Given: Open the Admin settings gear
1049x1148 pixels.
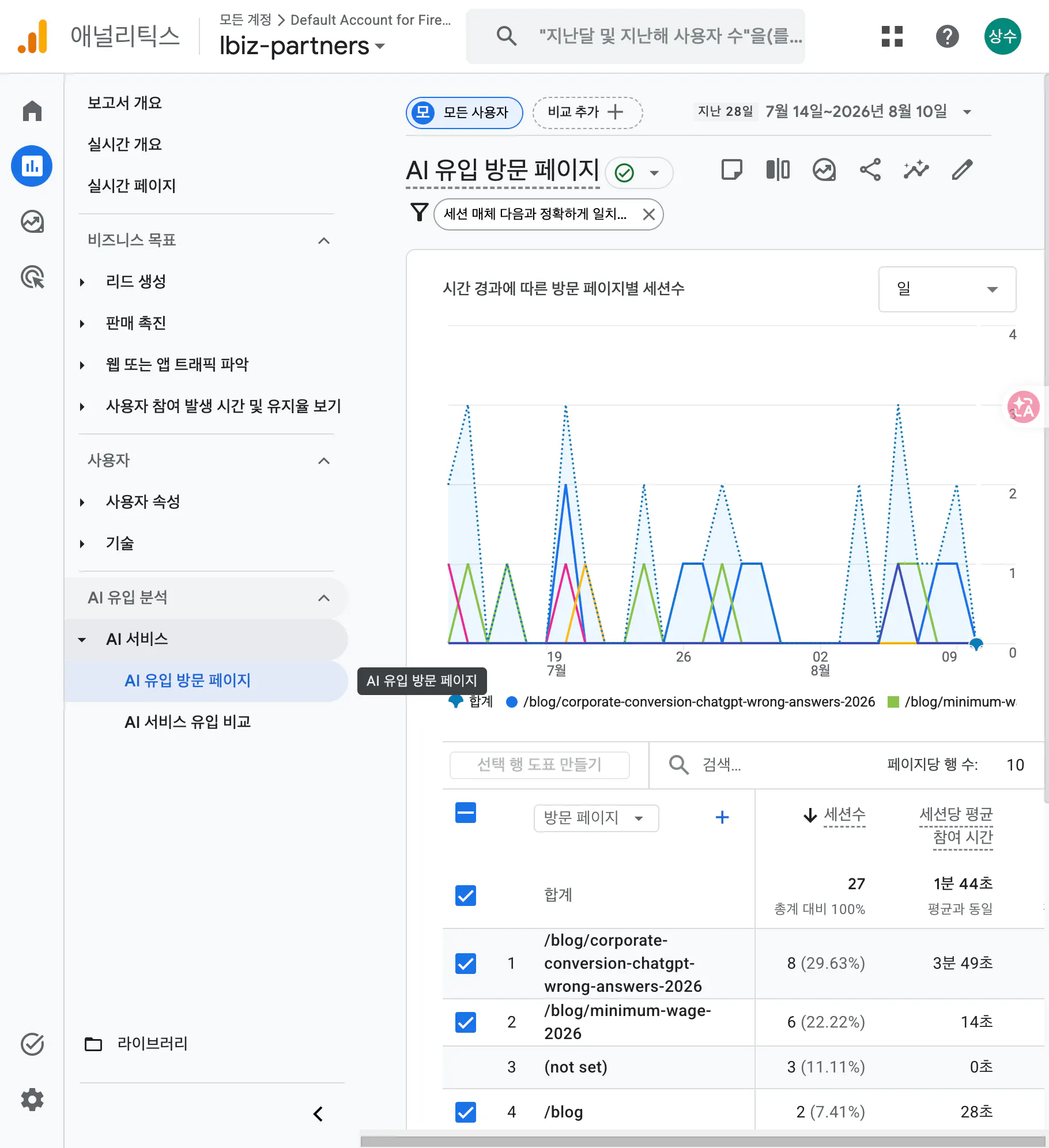Looking at the screenshot, I should [32, 1100].
